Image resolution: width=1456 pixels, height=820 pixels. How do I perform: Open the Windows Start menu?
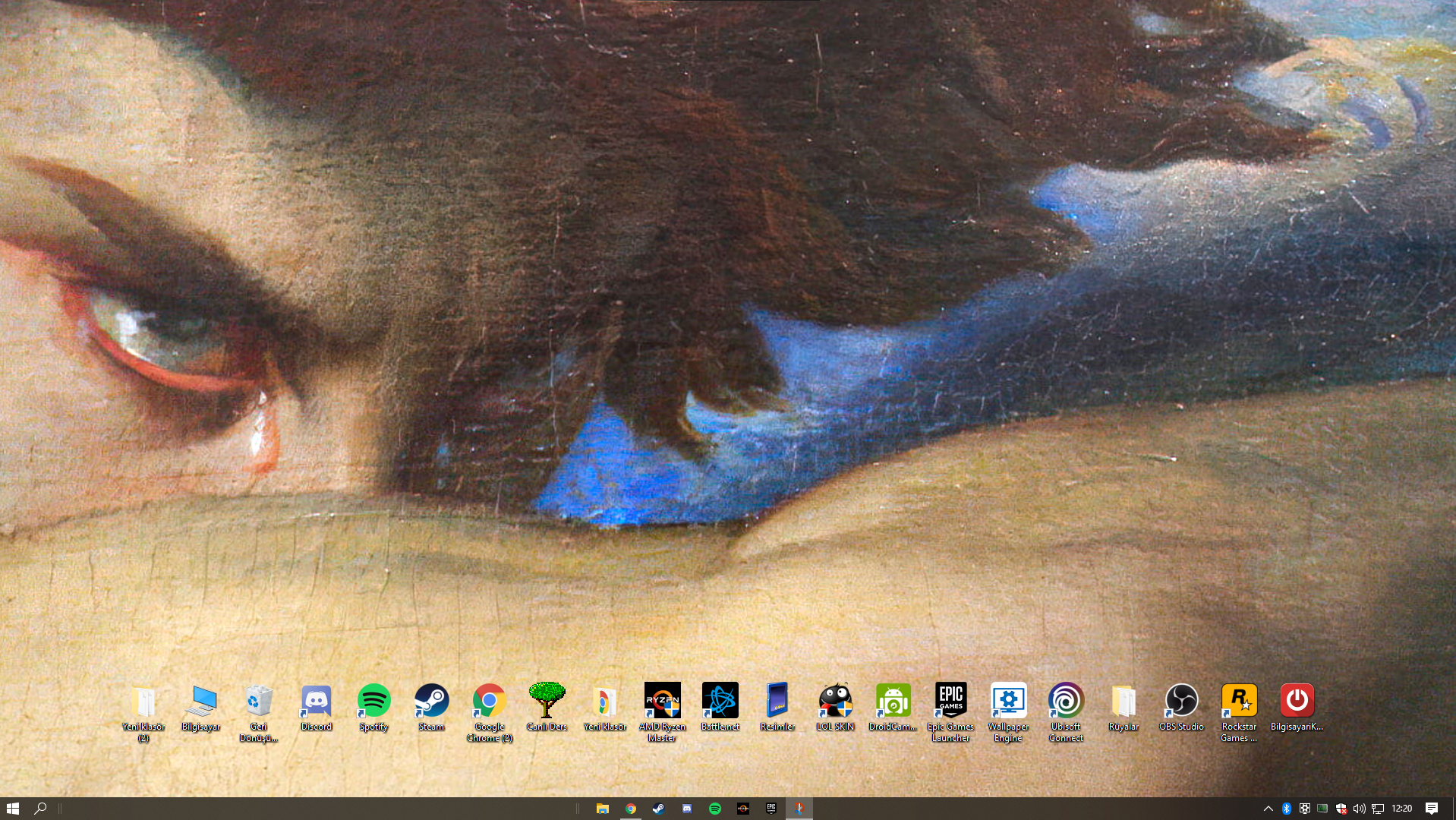tap(13, 809)
